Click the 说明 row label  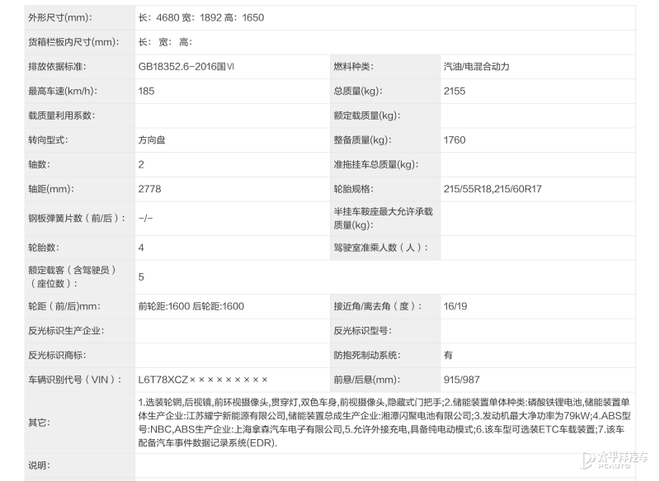click(x=39, y=465)
